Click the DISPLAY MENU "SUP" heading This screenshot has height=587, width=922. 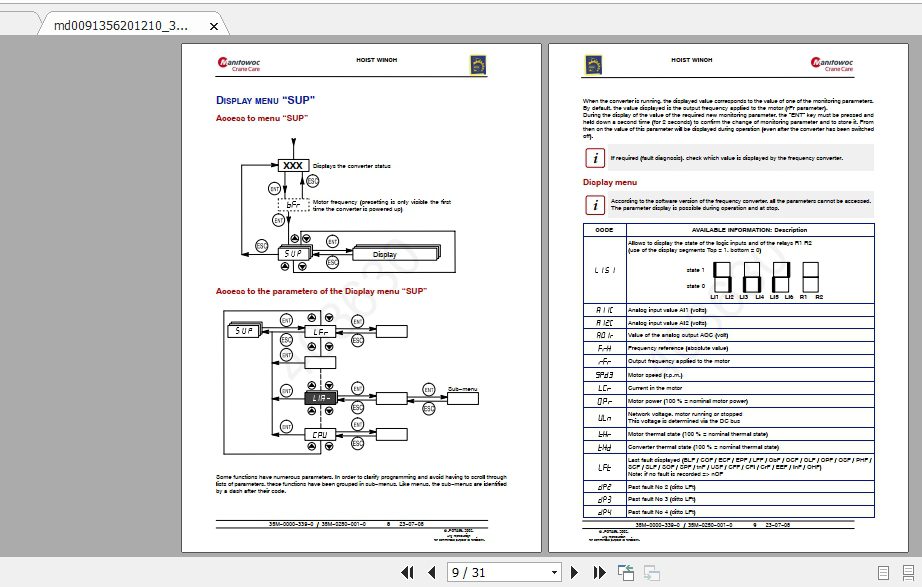coord(265,100)
